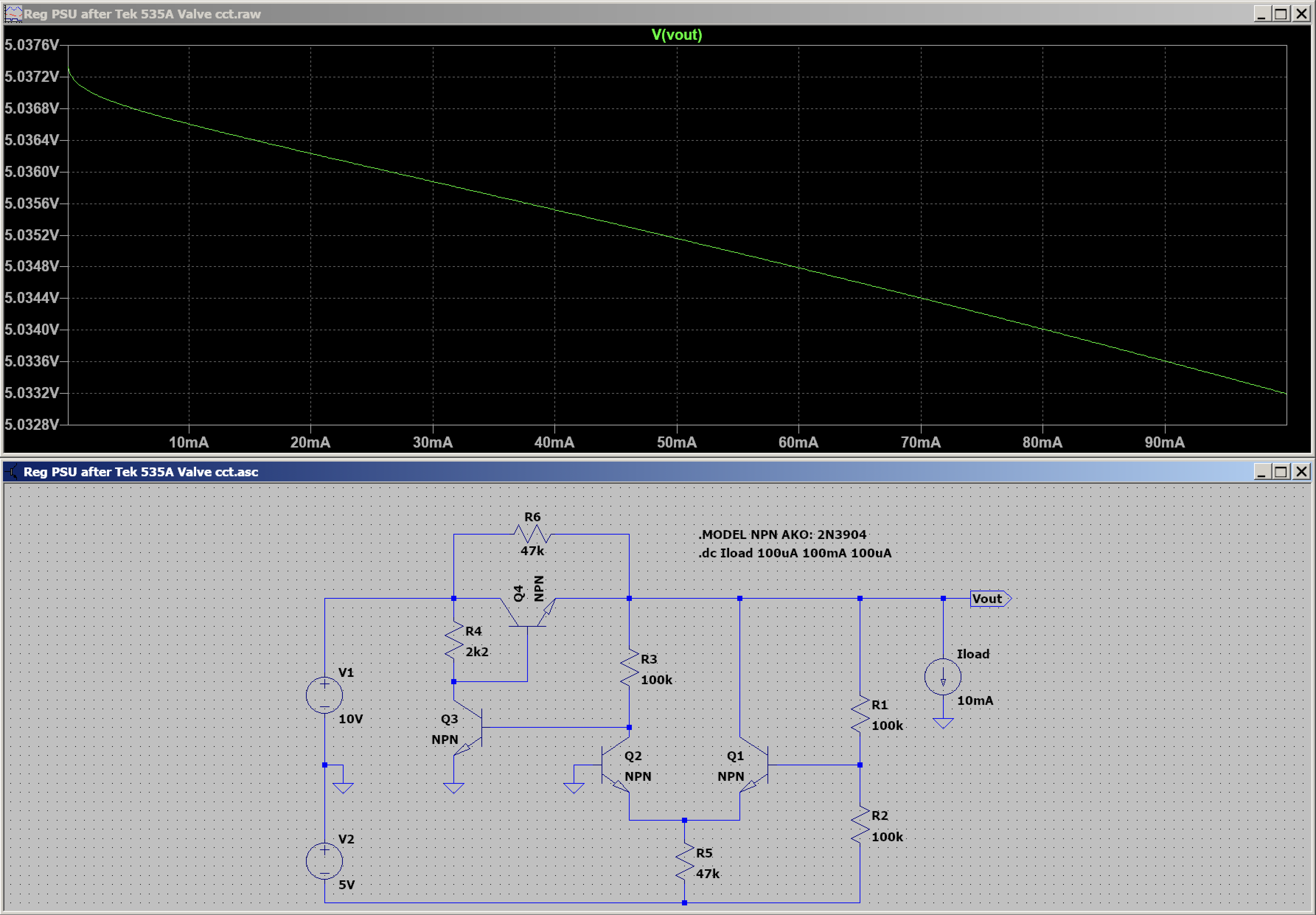Select the Q2 NPN transistor symbol
1316x915 pixels.
[616, 765]
